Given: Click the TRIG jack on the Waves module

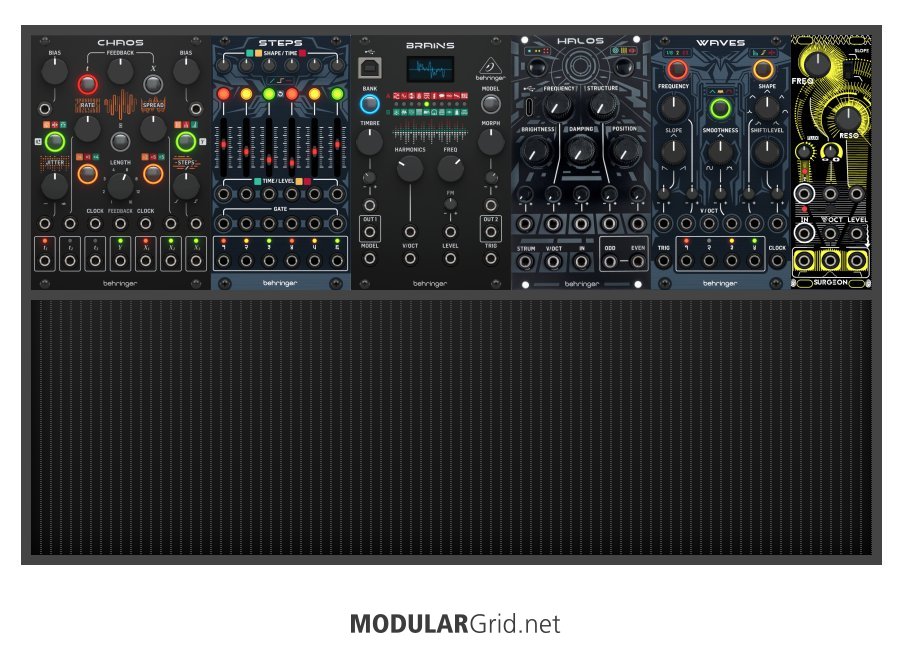Looking at the screenshot, I should tap(664, 261).
